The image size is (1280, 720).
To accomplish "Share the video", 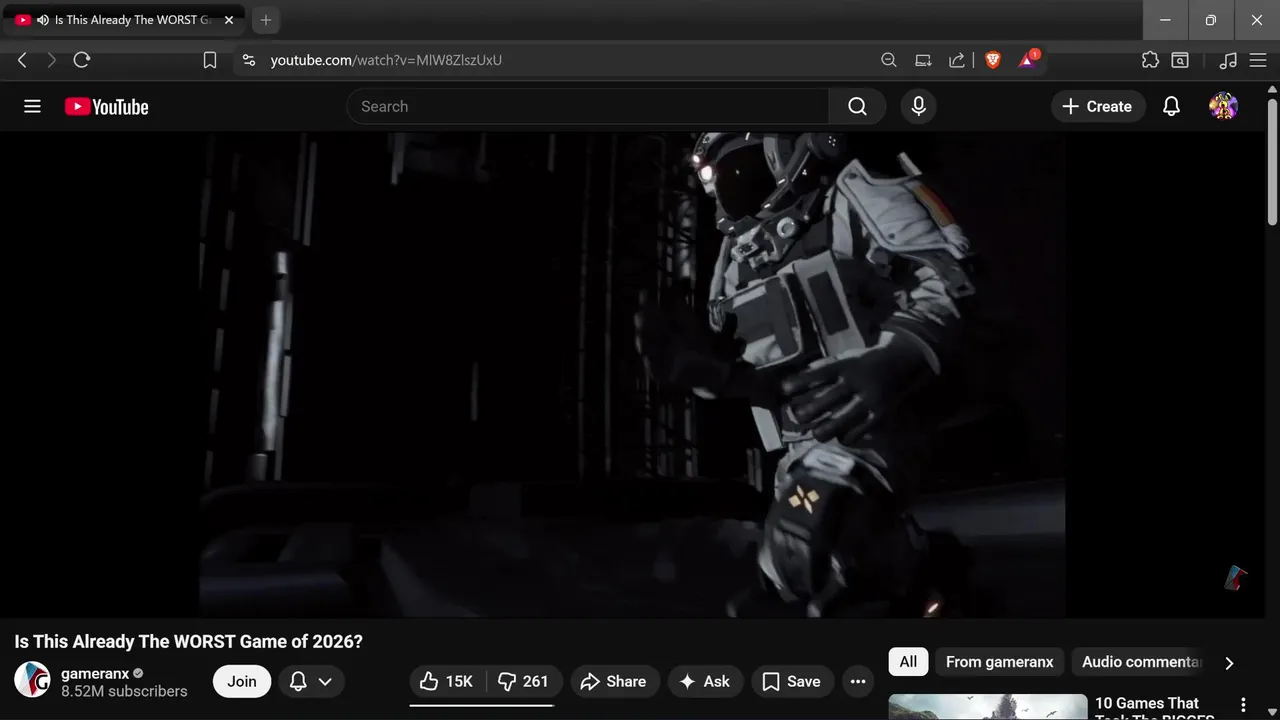I will pos(615,681).
